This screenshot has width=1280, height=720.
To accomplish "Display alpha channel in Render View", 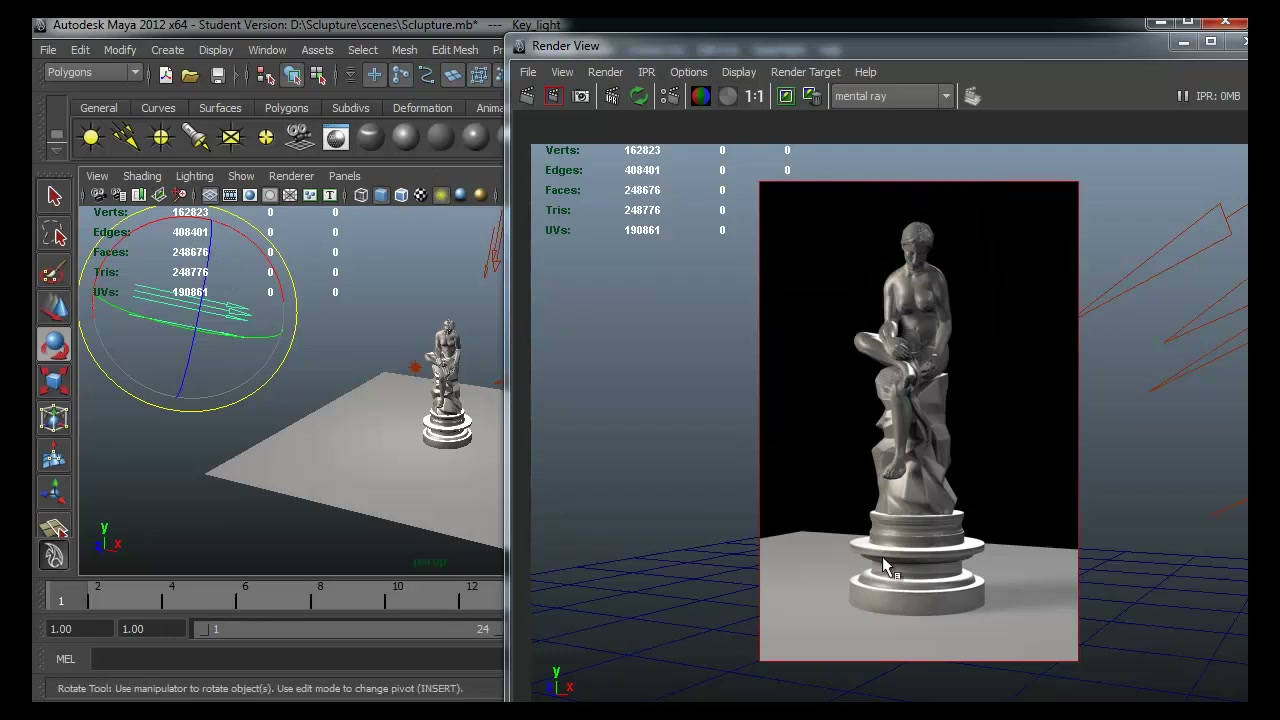I will (x=728, y=96).
